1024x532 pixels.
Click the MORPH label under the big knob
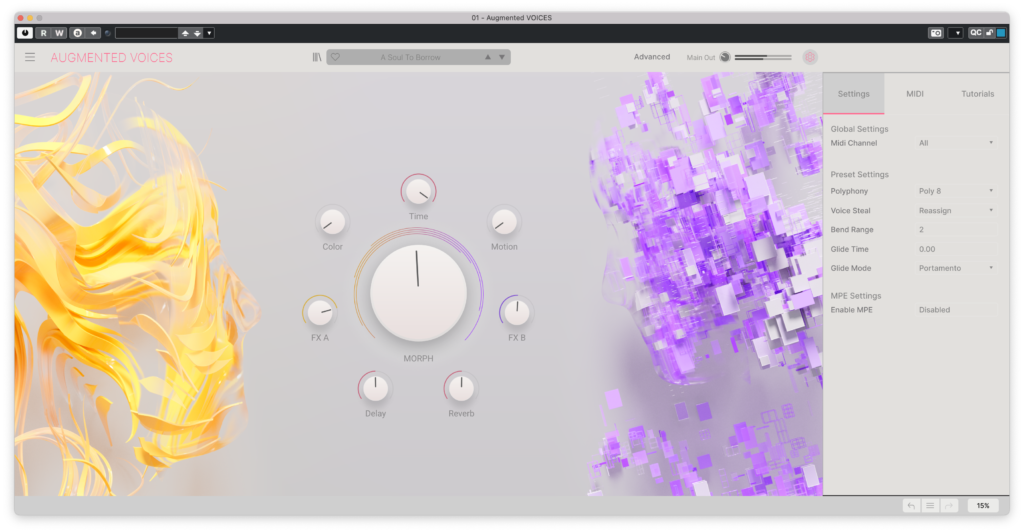coord(418,358)
